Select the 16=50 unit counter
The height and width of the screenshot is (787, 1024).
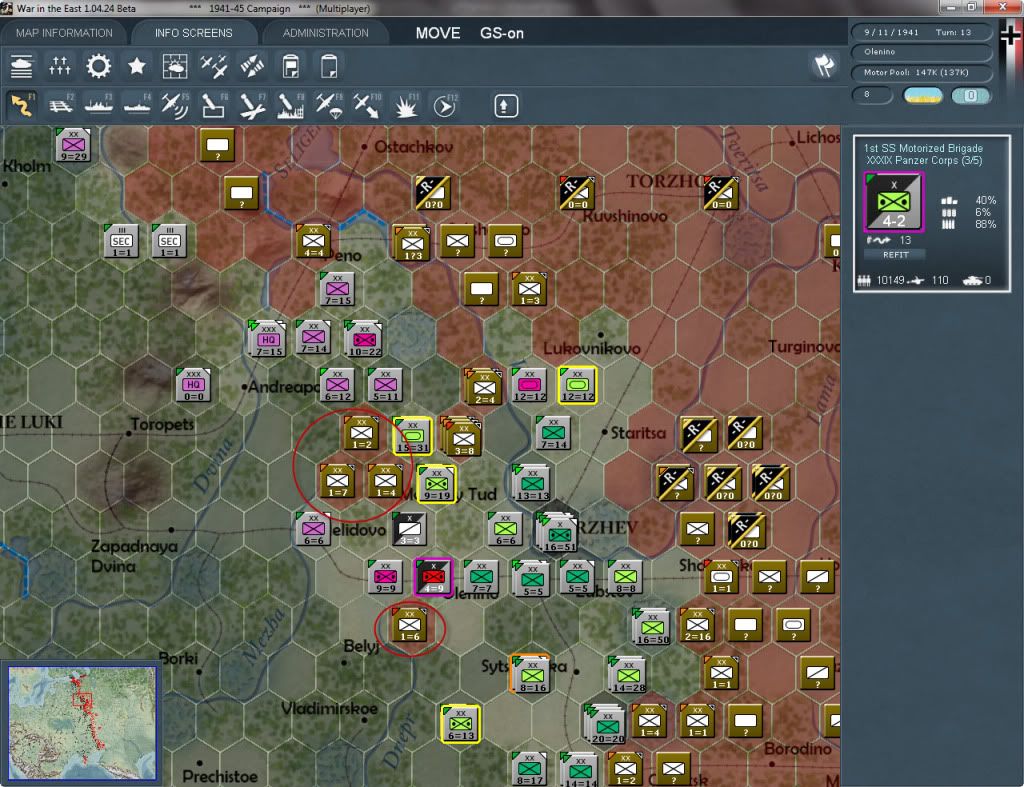point(652,627)
